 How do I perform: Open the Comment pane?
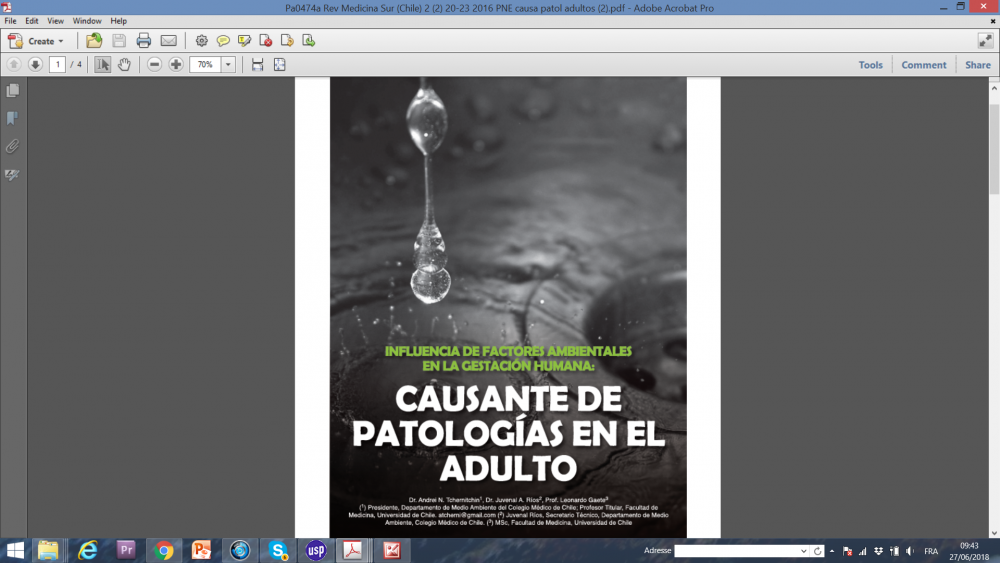(x=923, y=65)
